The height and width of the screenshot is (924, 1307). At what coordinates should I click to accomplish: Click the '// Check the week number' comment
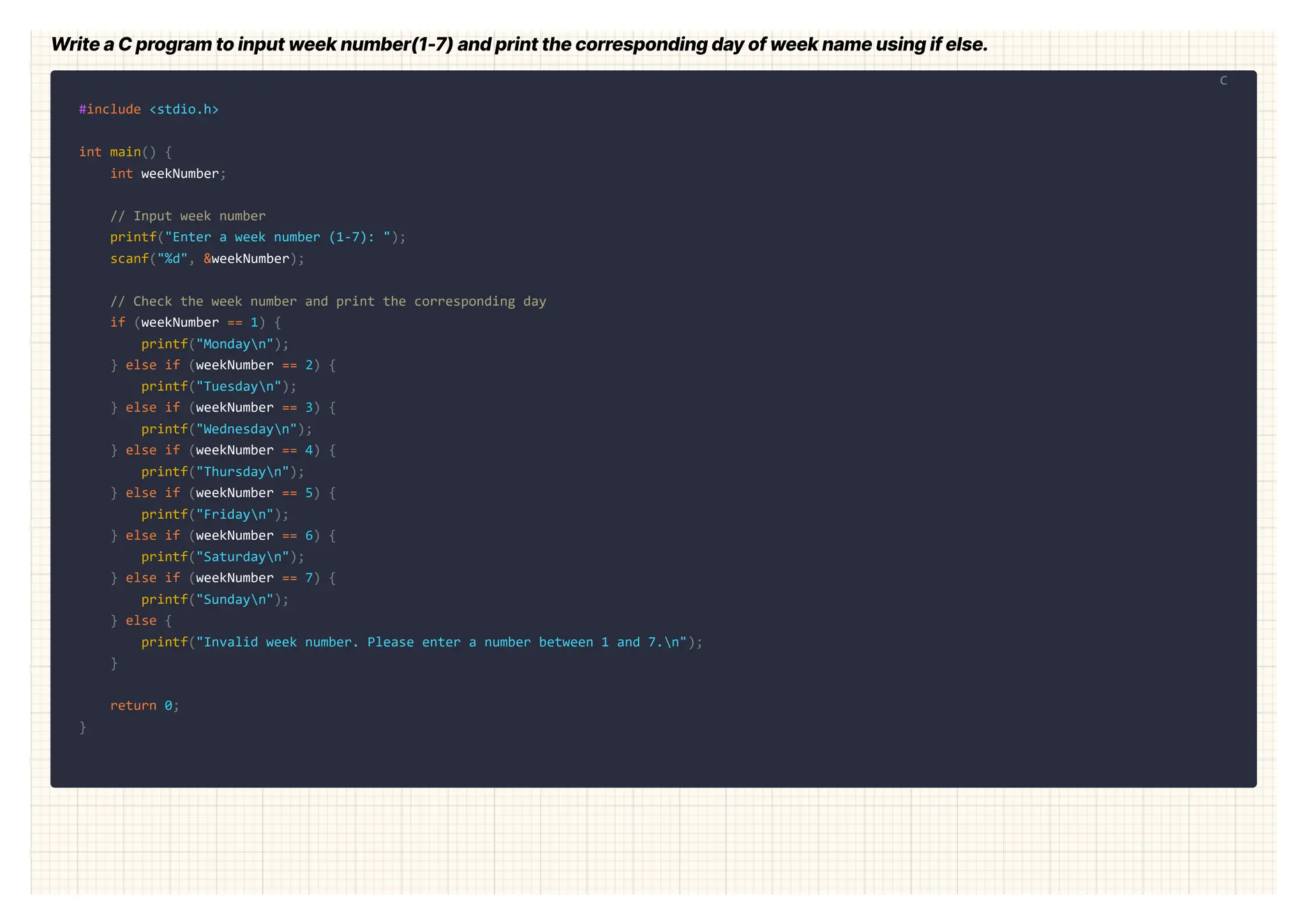point(328,301)
